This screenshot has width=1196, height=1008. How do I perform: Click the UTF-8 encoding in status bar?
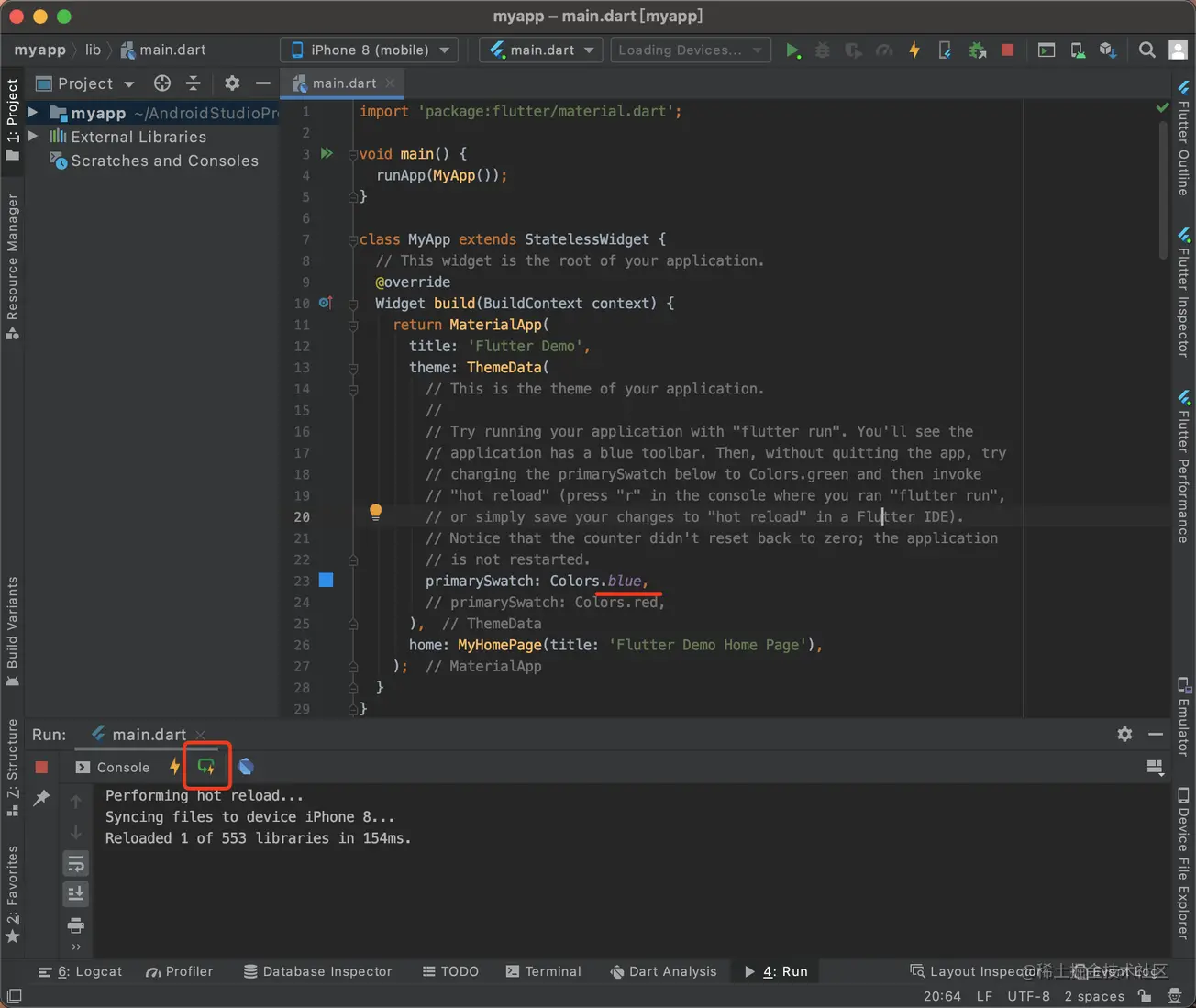1028,996
